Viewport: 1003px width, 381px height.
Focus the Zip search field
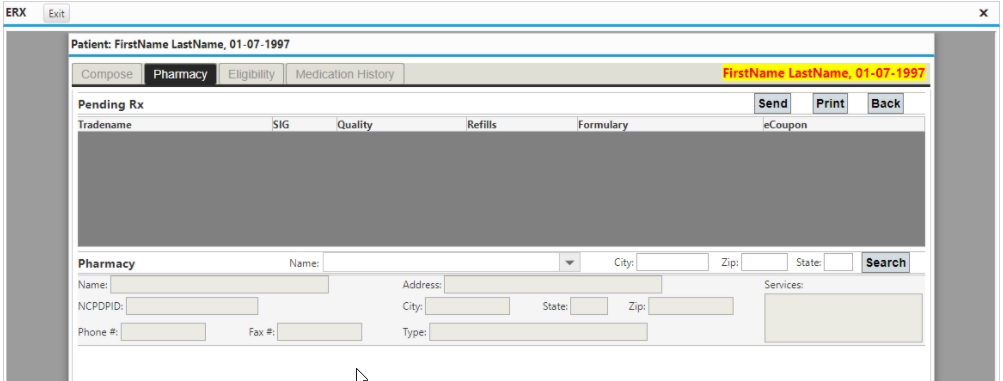pos(764,262)
